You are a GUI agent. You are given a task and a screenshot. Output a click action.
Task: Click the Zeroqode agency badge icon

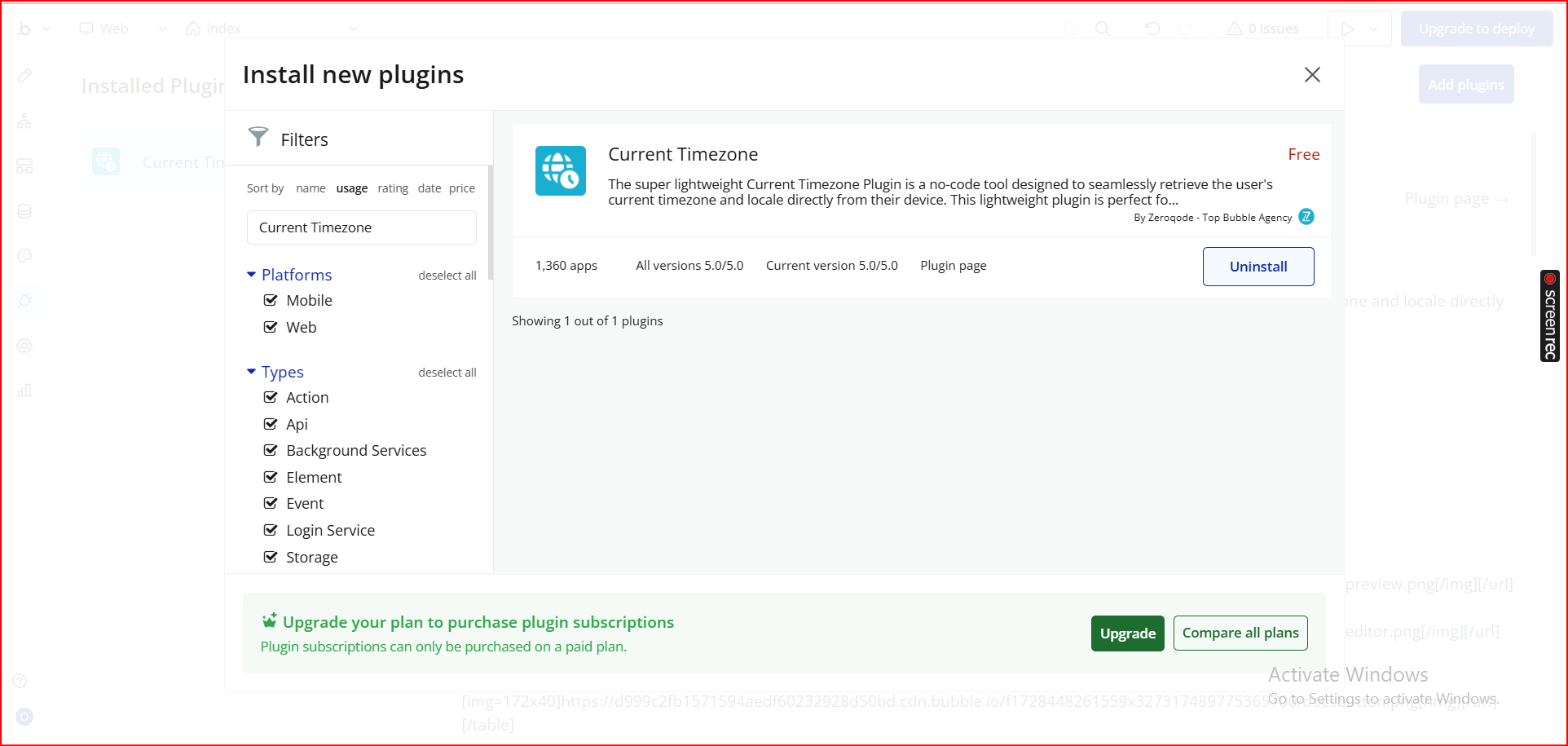point(1306,217)
